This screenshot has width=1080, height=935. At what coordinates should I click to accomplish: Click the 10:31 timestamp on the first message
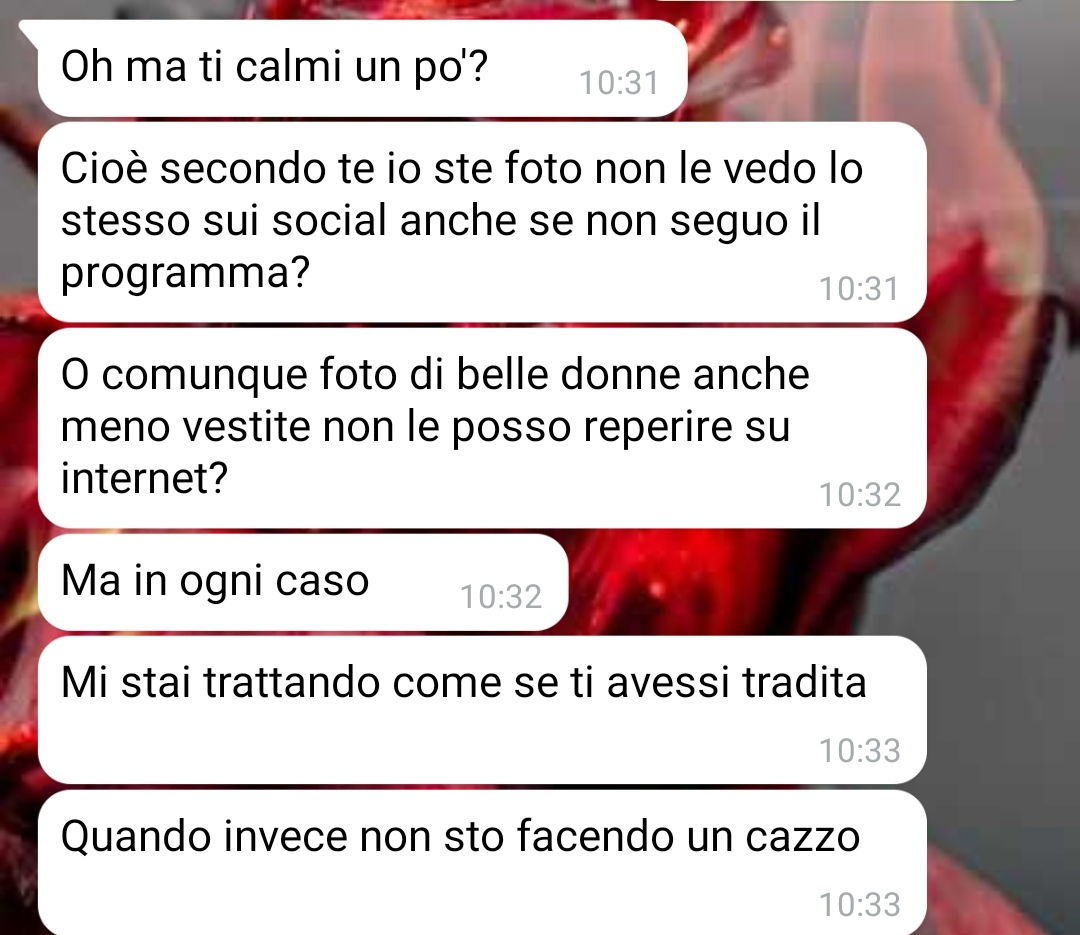[619, 83]
